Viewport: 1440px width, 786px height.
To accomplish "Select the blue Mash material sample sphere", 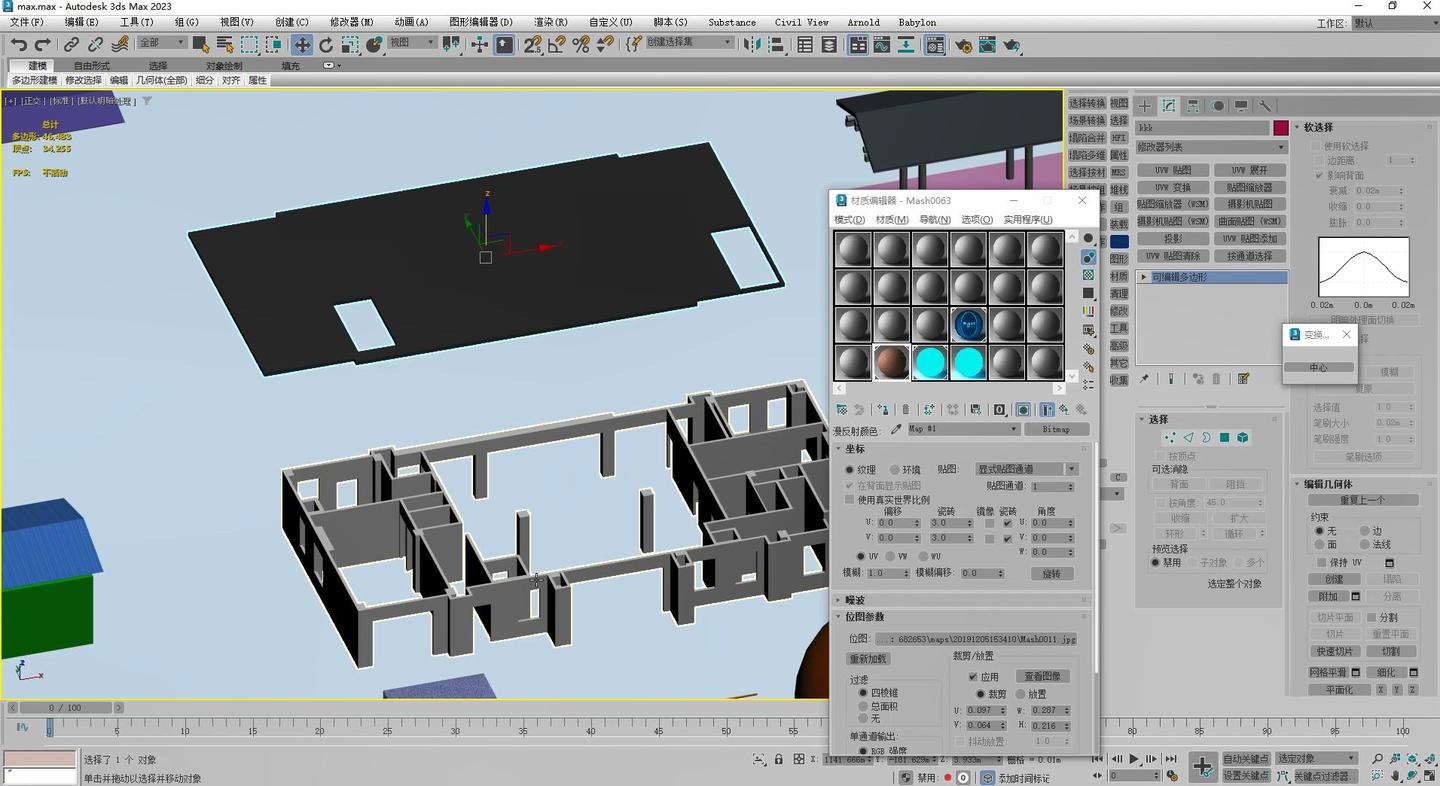I will click(968, 325).
